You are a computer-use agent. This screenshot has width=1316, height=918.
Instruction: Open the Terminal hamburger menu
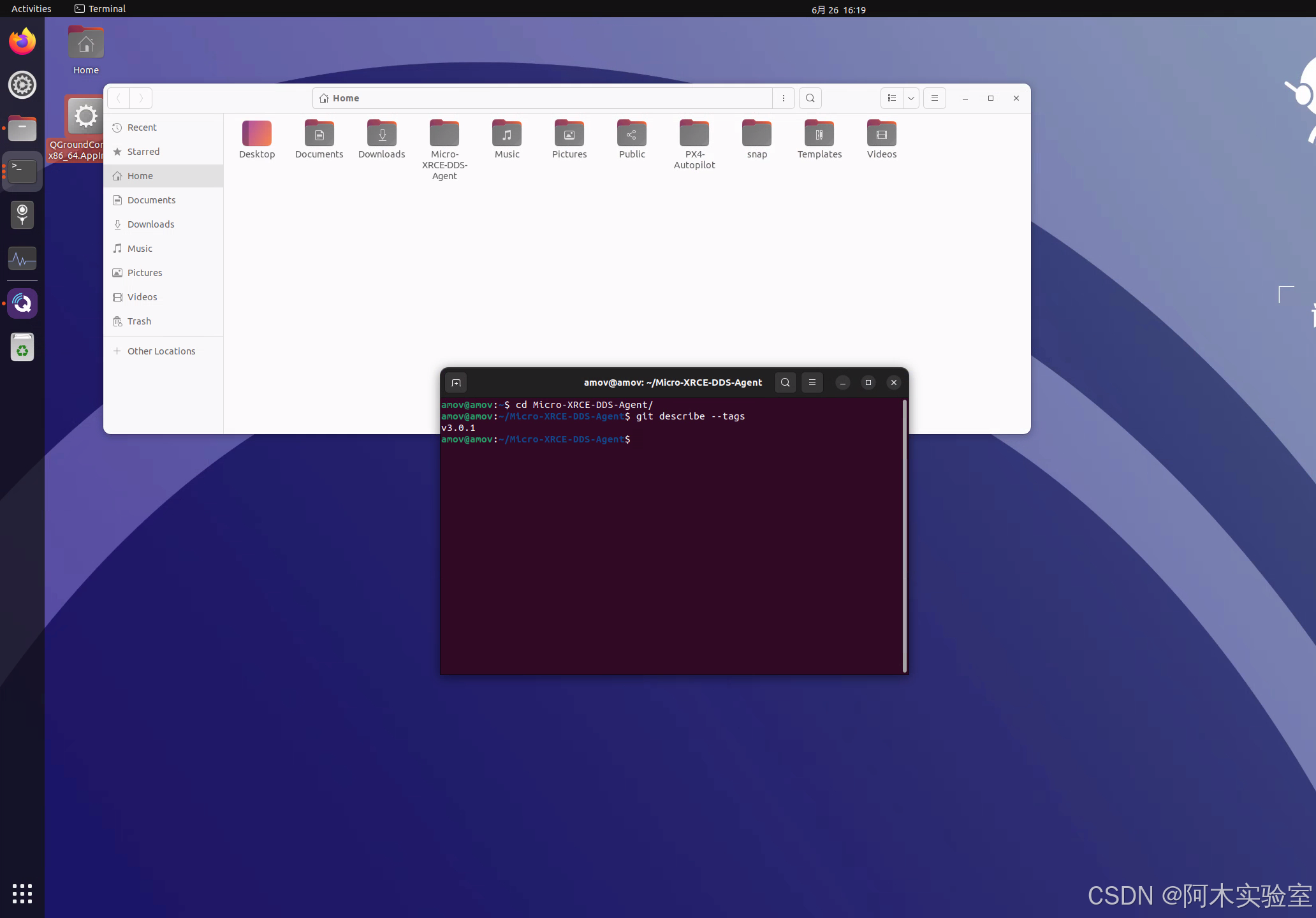(812, 382)
